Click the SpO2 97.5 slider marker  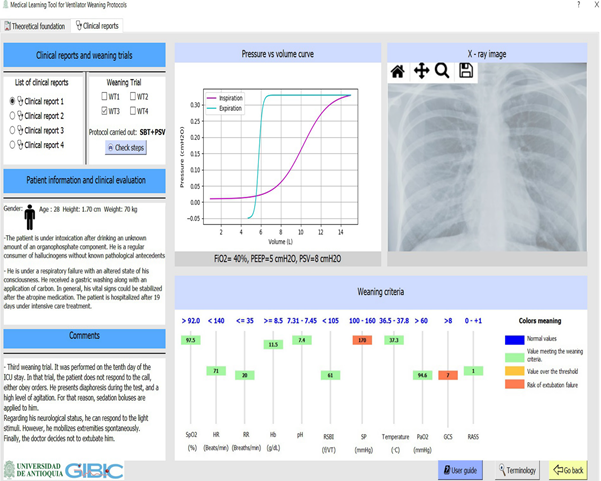pyautogui.click(x=189, y=341)
